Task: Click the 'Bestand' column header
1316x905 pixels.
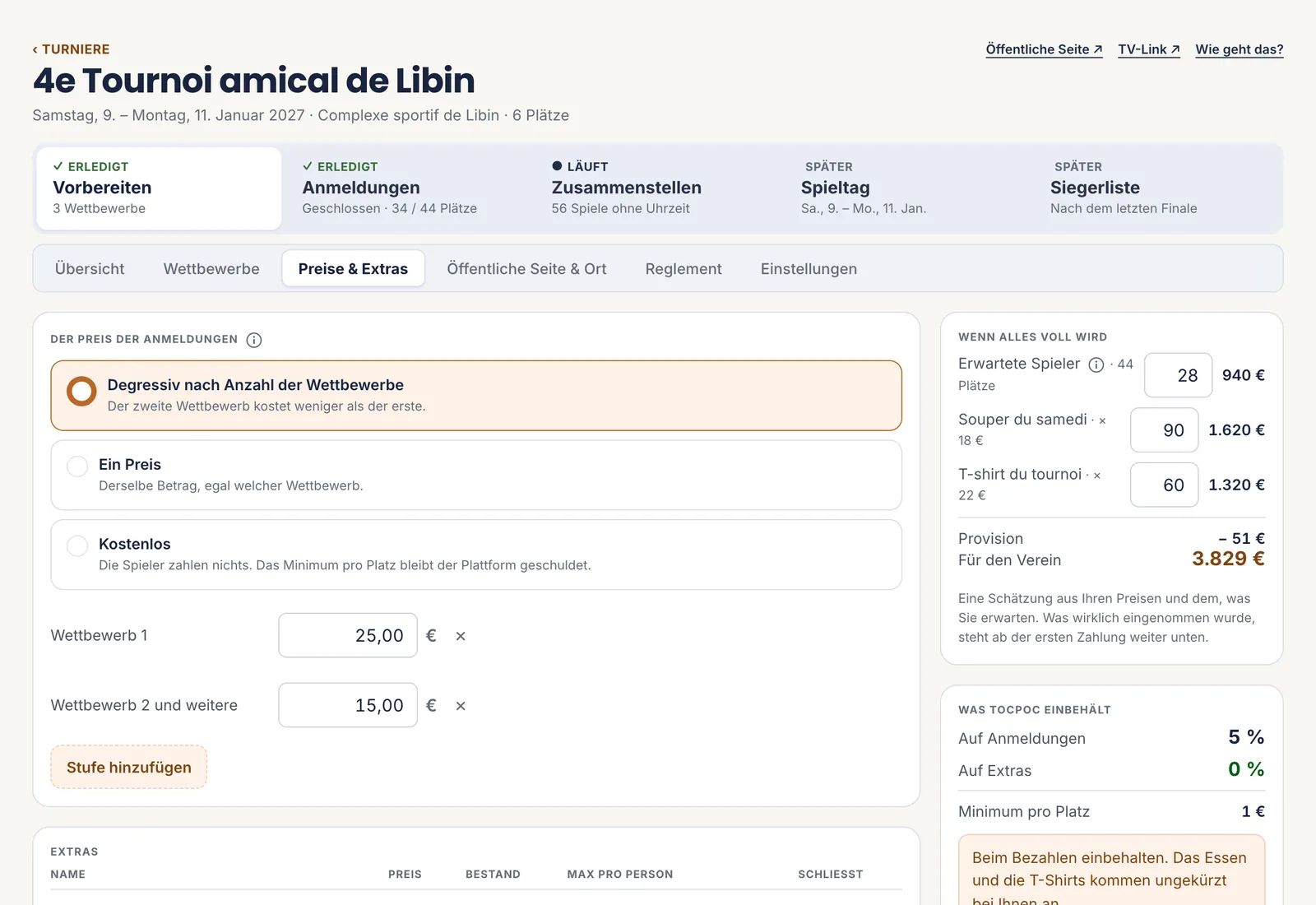Action: pos(493,875)
